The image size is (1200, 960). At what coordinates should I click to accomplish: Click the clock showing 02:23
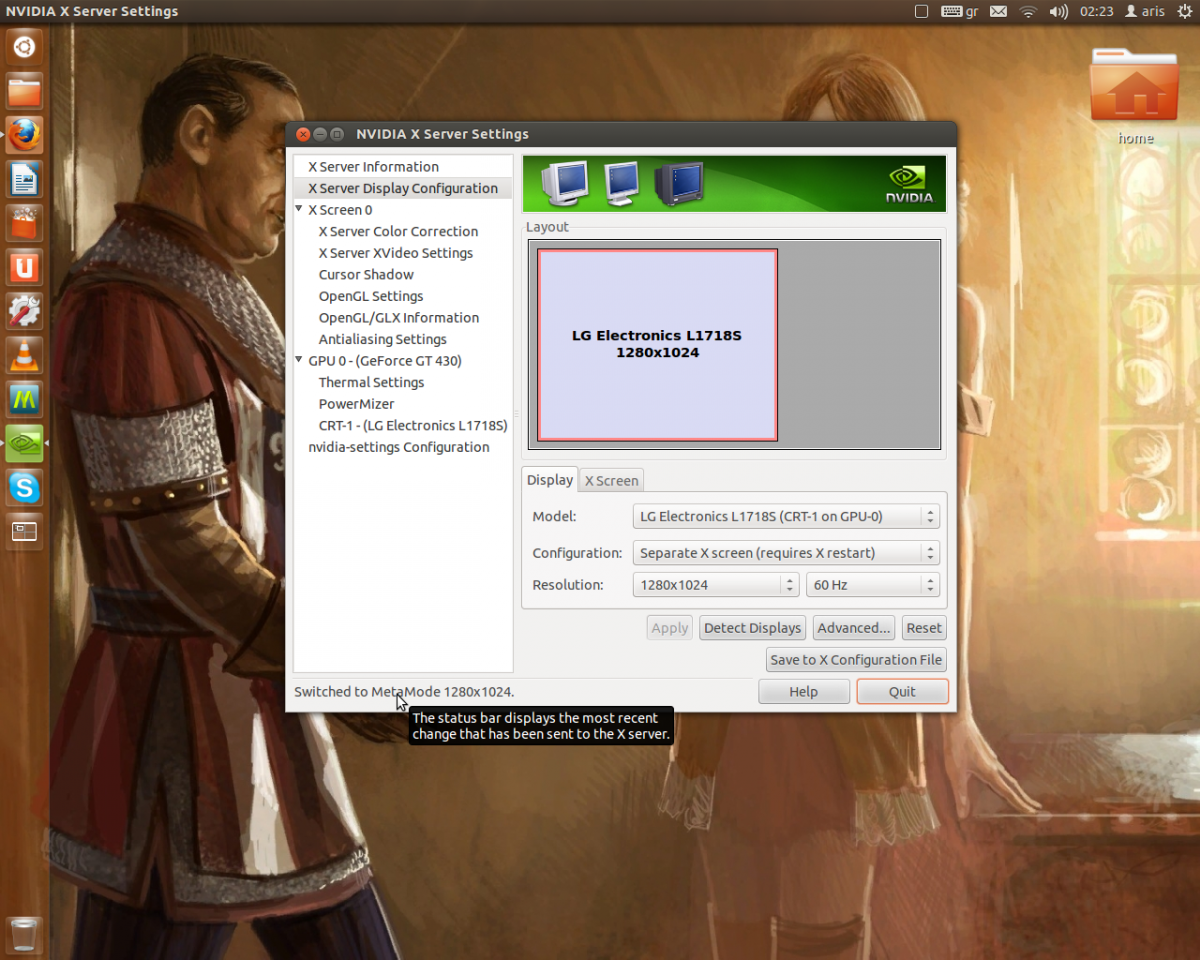coord(1097,11)
